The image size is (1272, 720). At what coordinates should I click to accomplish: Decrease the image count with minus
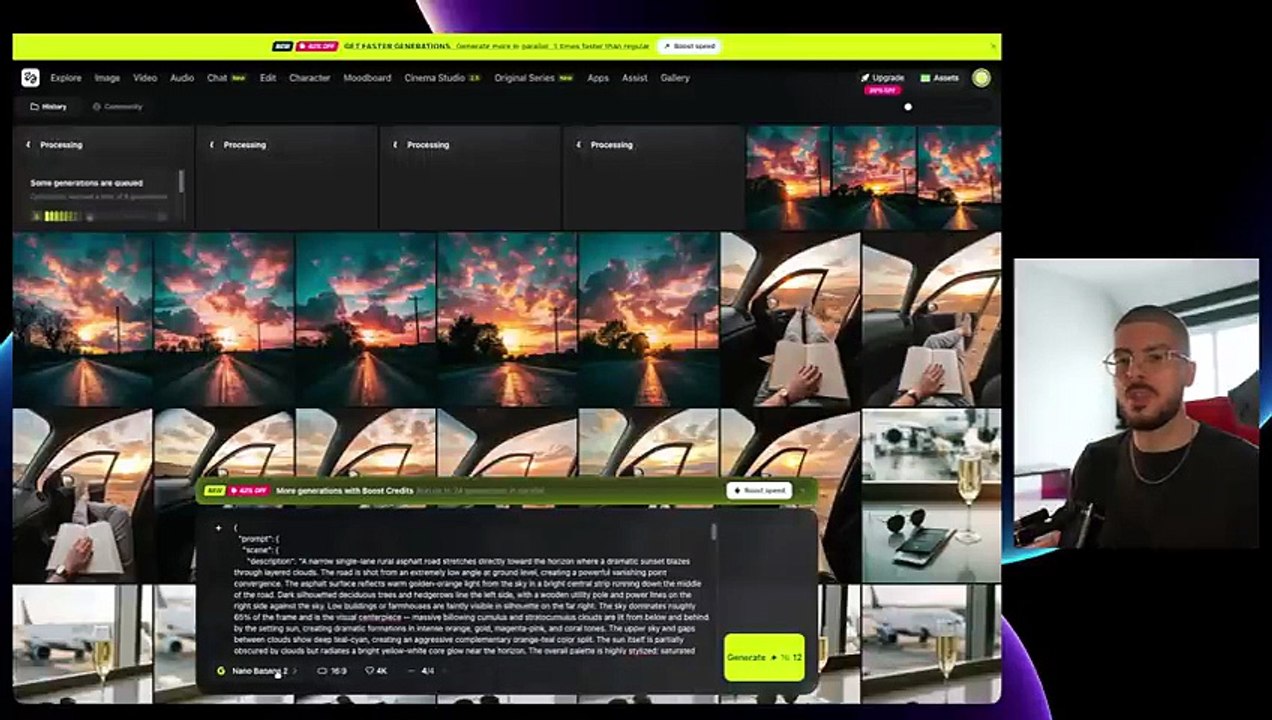(x=412, y=671)
